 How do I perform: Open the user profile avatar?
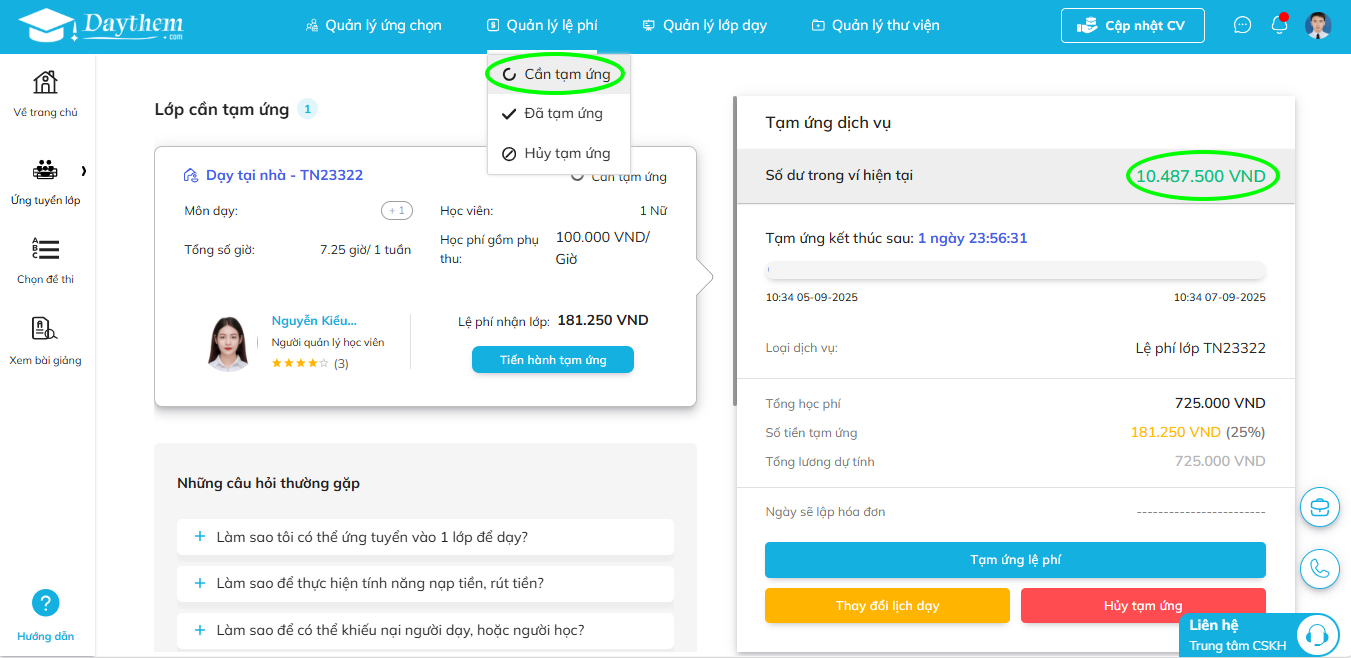point(1318,25)
